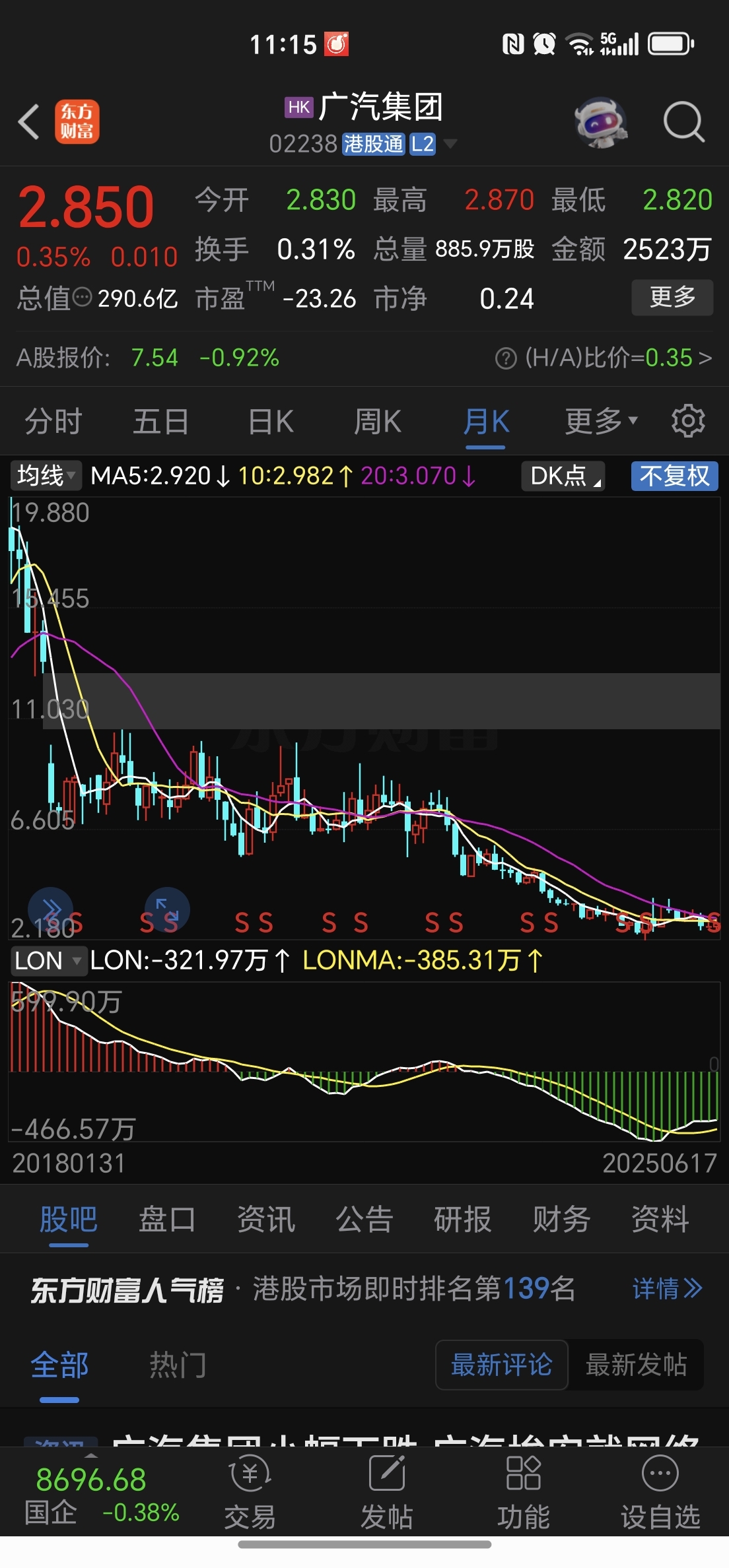Viewport: 729px width, 1568px height.
Task: Toggle the 不复权 adjustment button
Action: tap(674, 476)
